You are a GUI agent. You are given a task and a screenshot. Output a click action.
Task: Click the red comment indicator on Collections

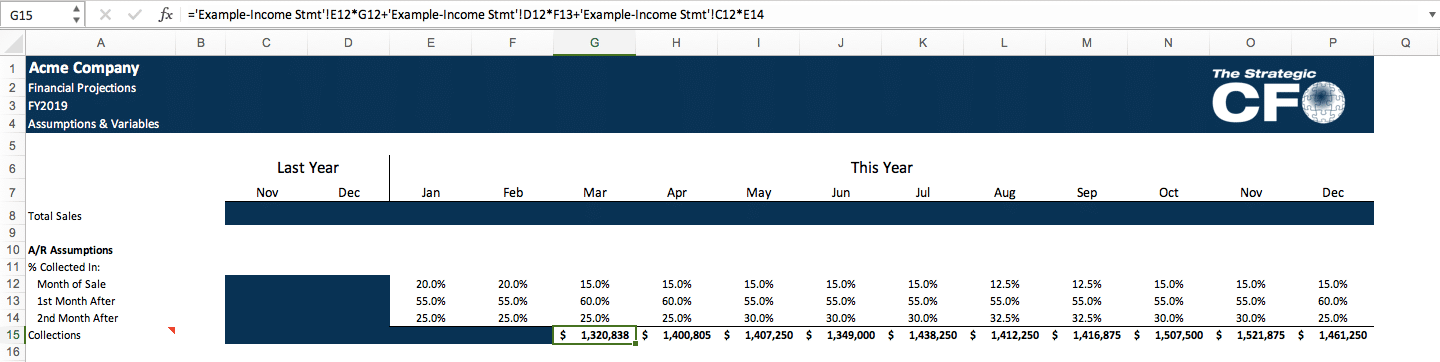171,330
